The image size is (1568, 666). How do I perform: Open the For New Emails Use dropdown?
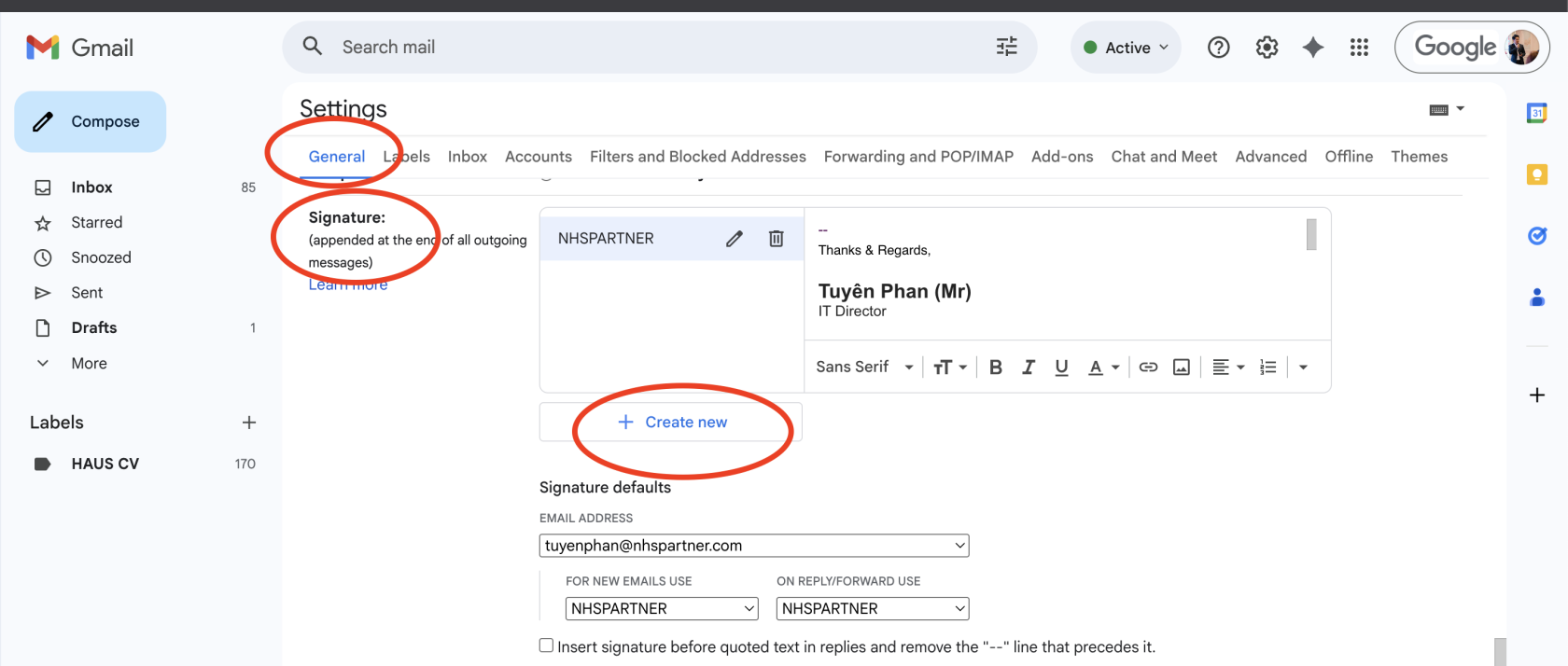click(x=662, y=609)
